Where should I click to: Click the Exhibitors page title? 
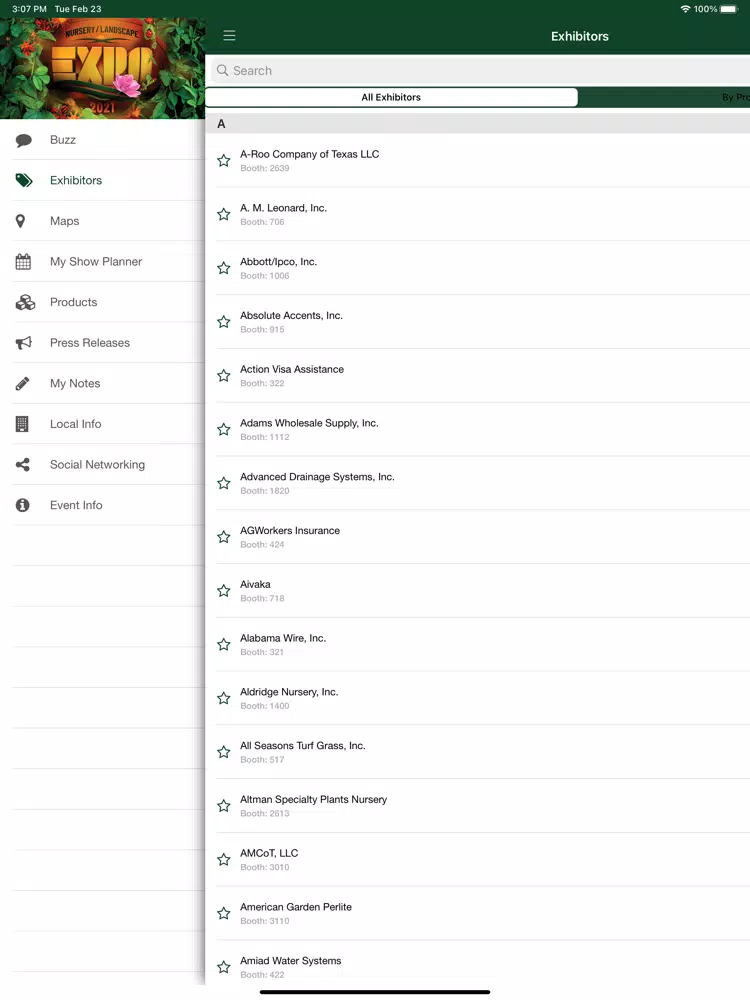(580, 36)
